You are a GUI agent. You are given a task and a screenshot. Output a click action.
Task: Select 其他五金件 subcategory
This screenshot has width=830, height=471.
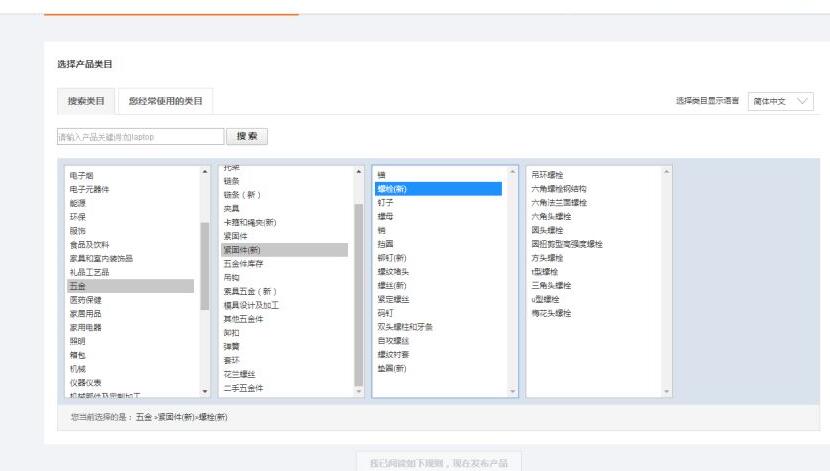pos(243,319)
